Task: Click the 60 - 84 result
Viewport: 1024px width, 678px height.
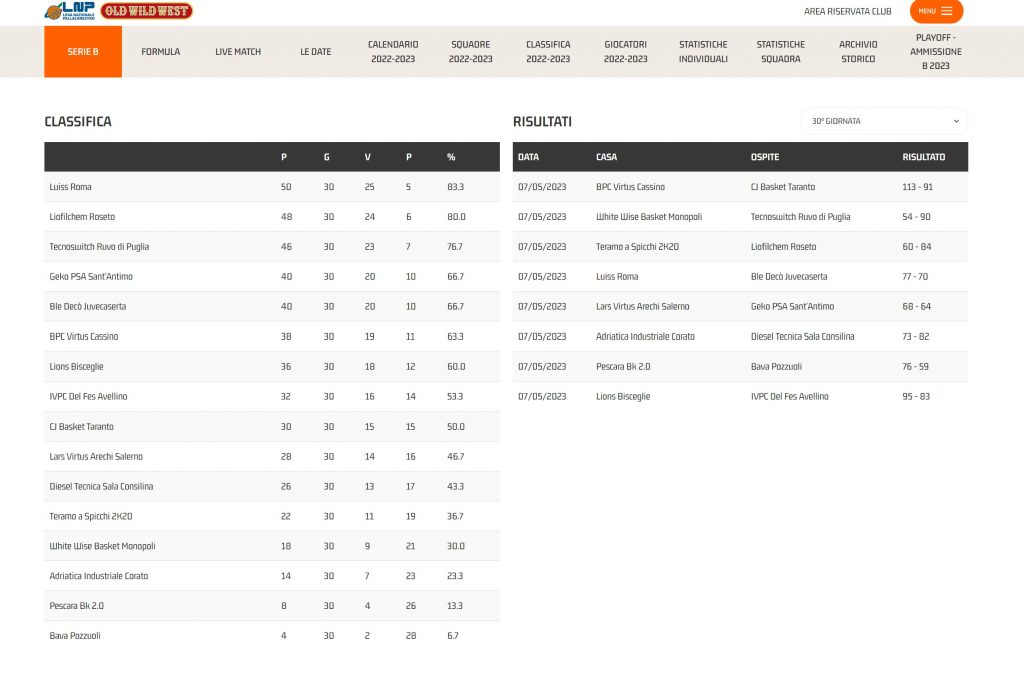Action: point(917,247)
